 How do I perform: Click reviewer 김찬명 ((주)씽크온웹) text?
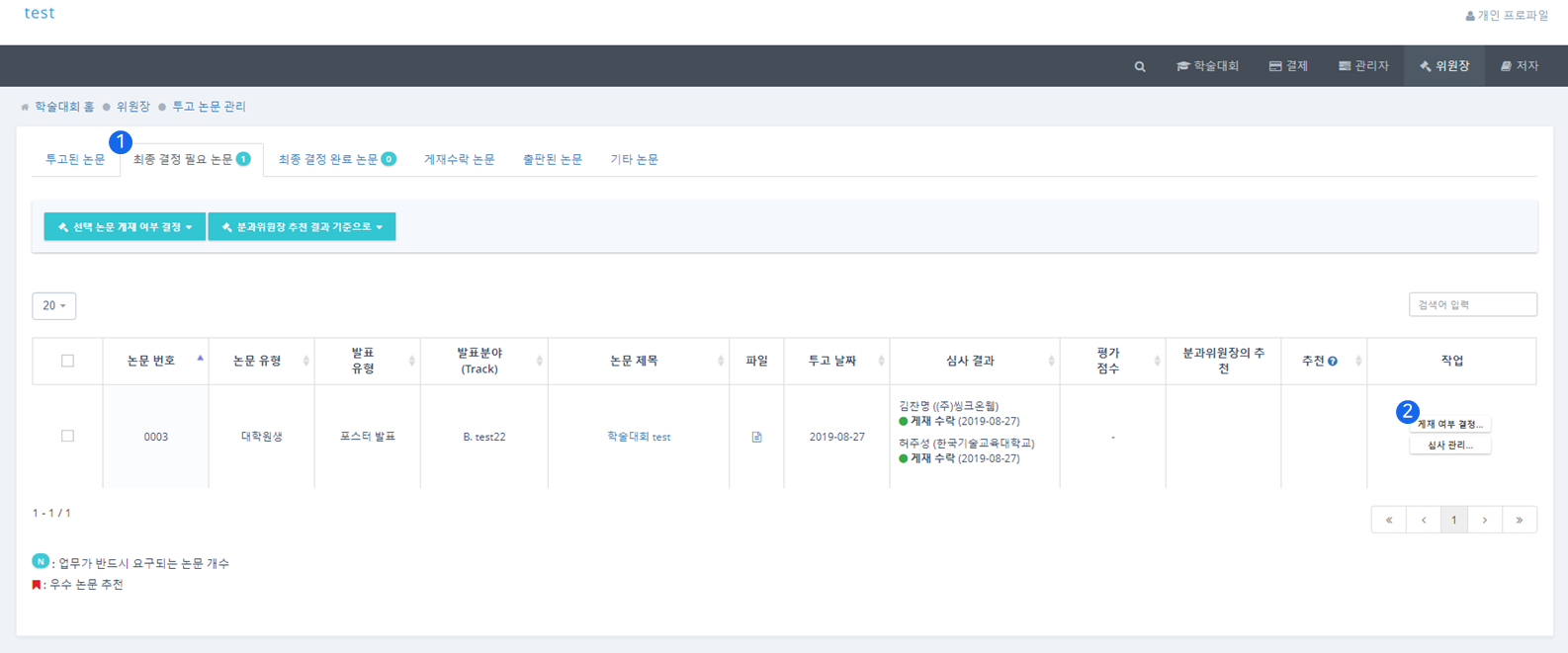(x=949, y=406)
